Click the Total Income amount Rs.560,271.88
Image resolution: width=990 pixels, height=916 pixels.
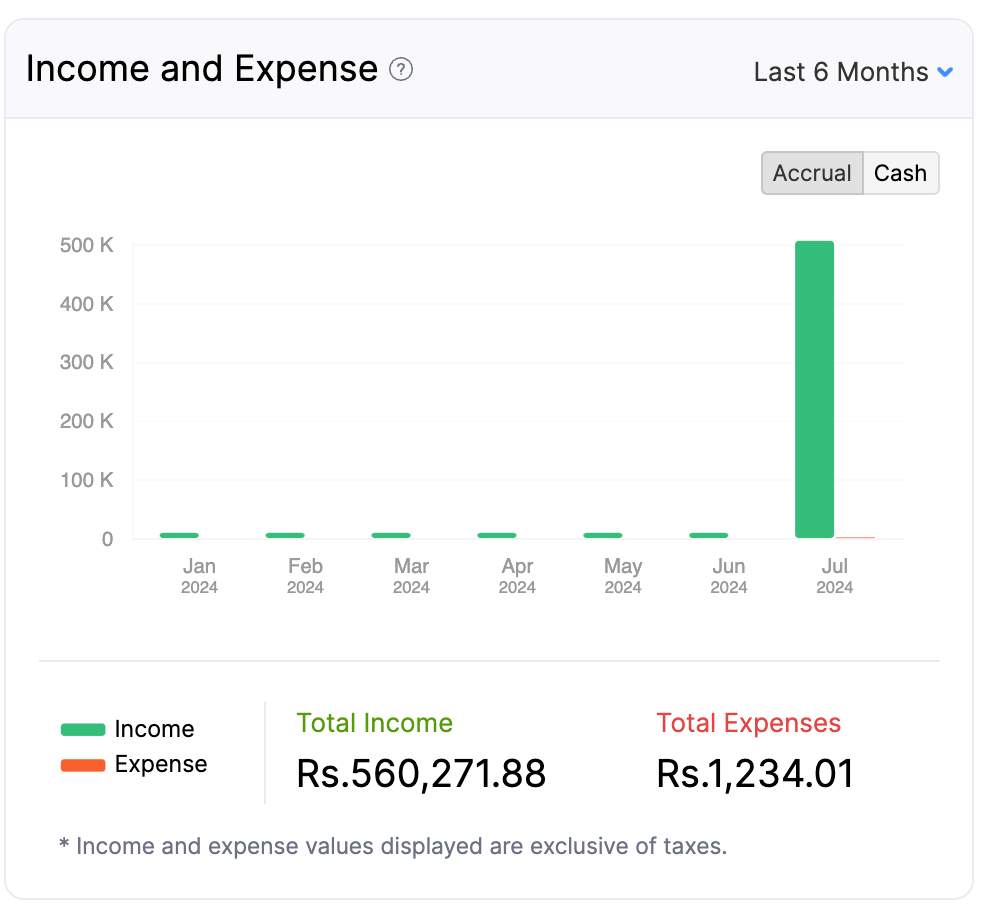tap(421, 774)
